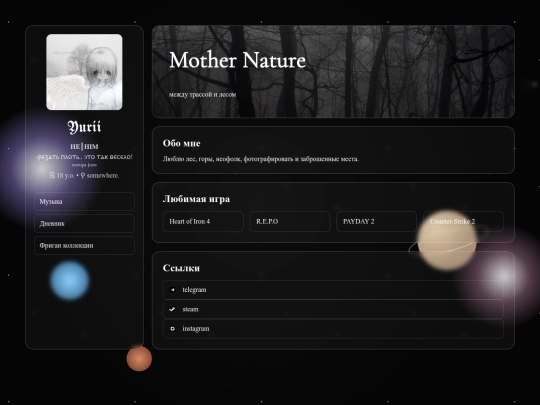
Task: Open the instagram link
Action: [333, 329]
